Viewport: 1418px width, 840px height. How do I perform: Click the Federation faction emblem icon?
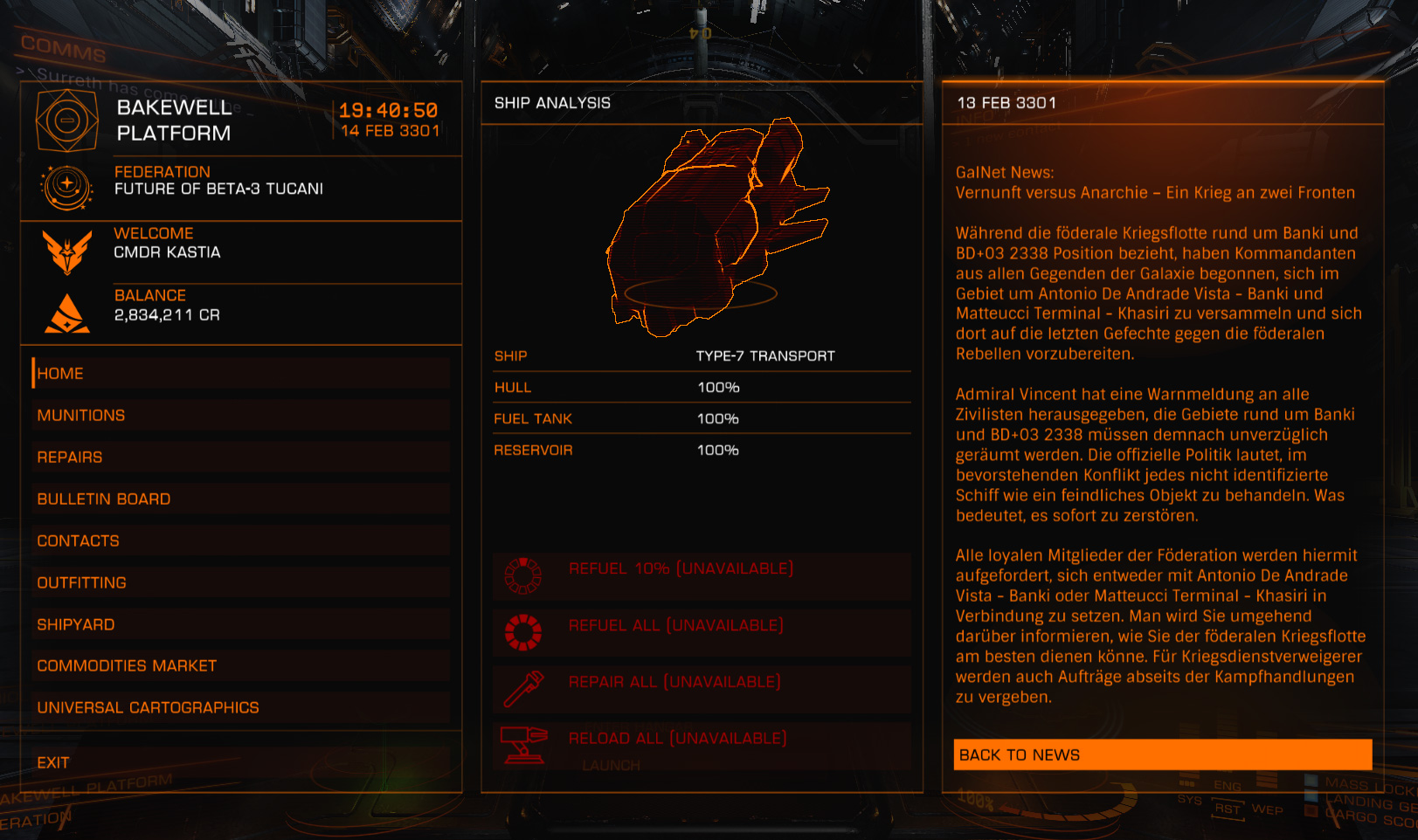pos(66,188)
